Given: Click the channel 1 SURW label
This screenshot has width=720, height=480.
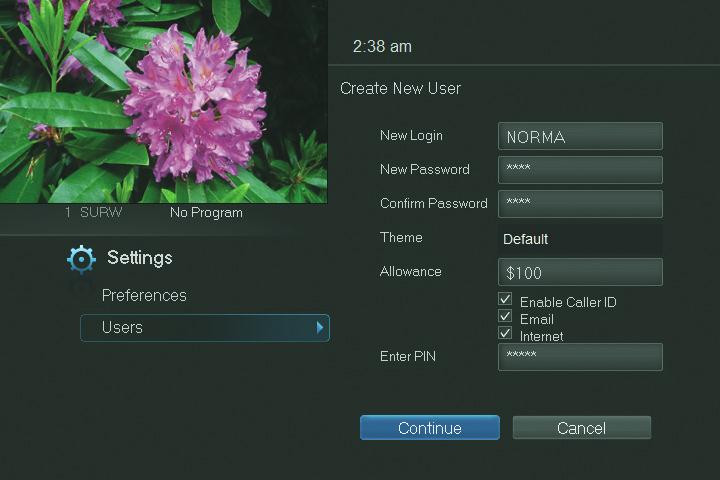Looking at the screenshot, I should click(92, 213).
